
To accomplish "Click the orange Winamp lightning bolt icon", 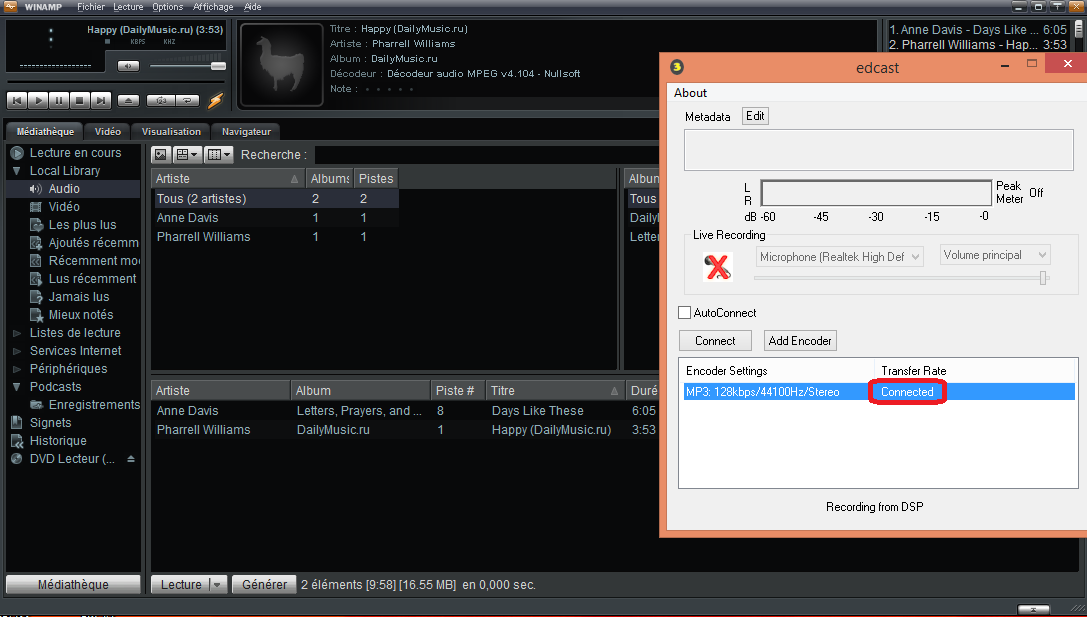I will click(x=216, y=100).
